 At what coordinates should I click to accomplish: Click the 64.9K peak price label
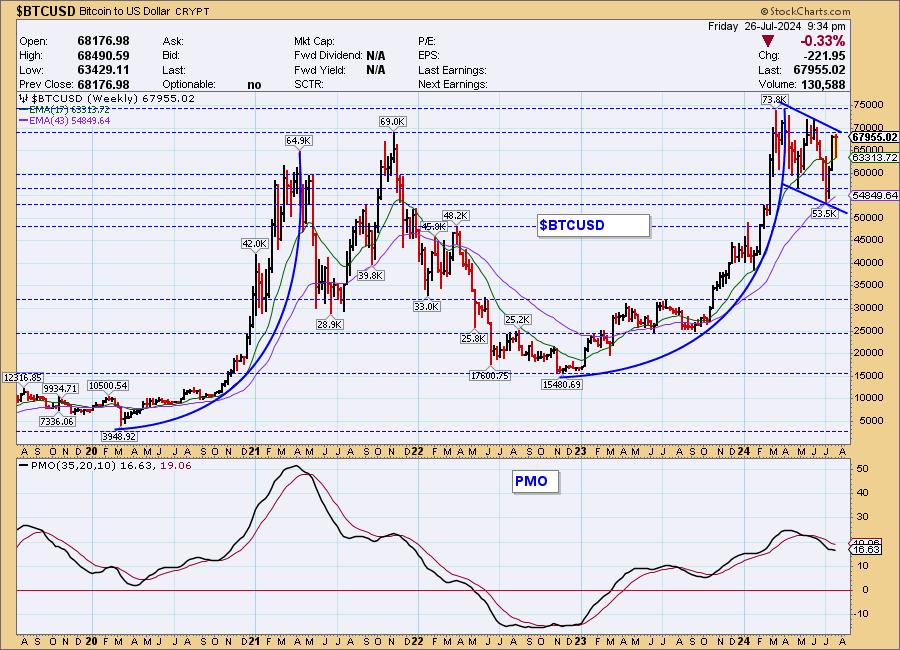(x=298, y=141)
